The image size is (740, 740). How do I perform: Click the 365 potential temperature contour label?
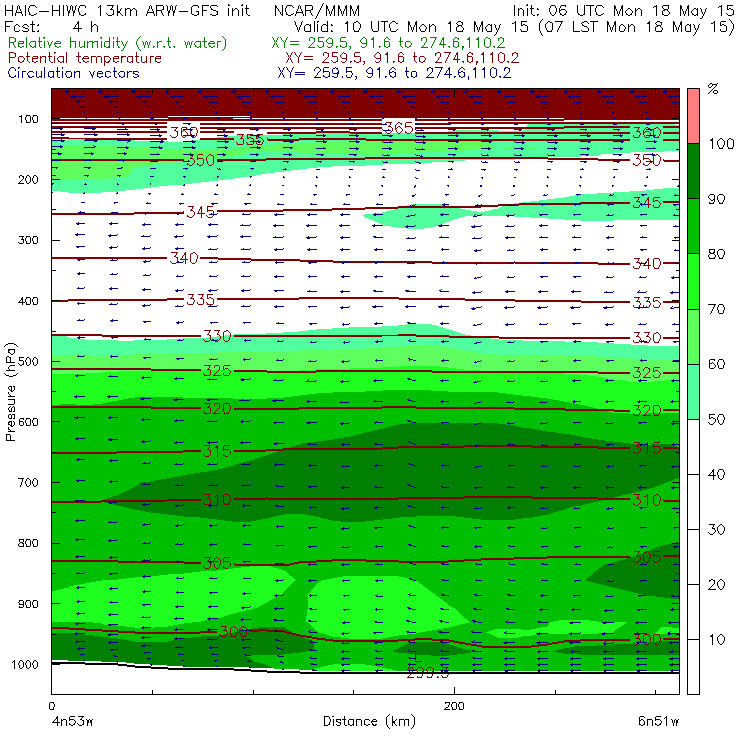[x=398, y=128]
